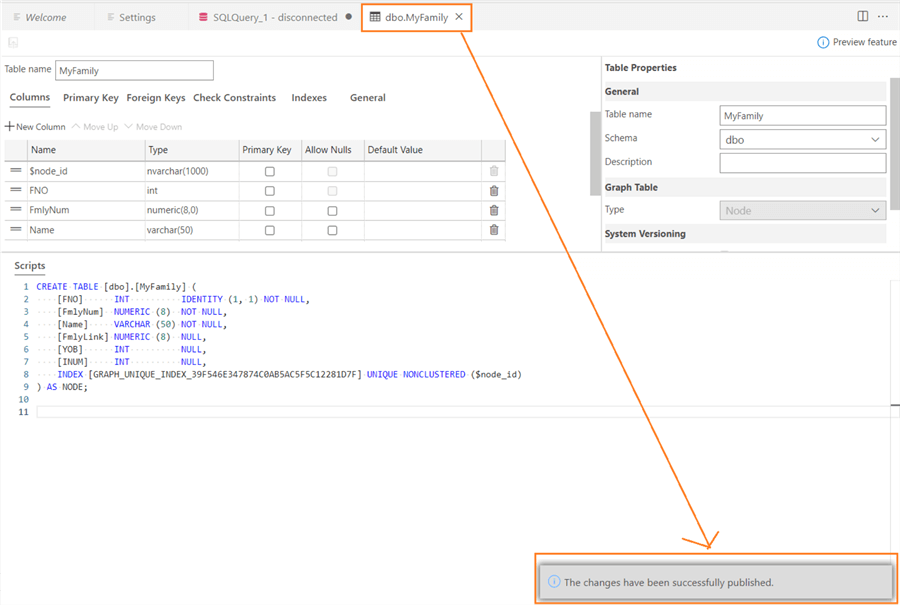
Task: Delete the FmlyNum column with trash icon
Action: [494, 210]
